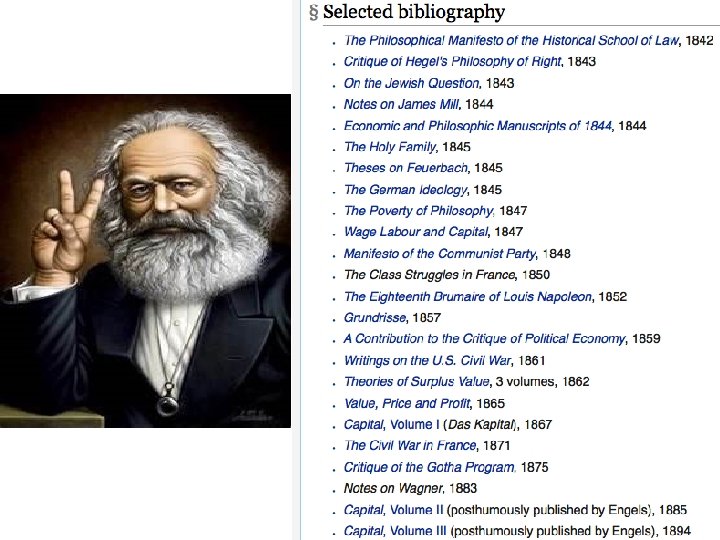This screenshot has width=720, height=540.
Task: Click the bearded man portrait image
Action: pos(145,261)
